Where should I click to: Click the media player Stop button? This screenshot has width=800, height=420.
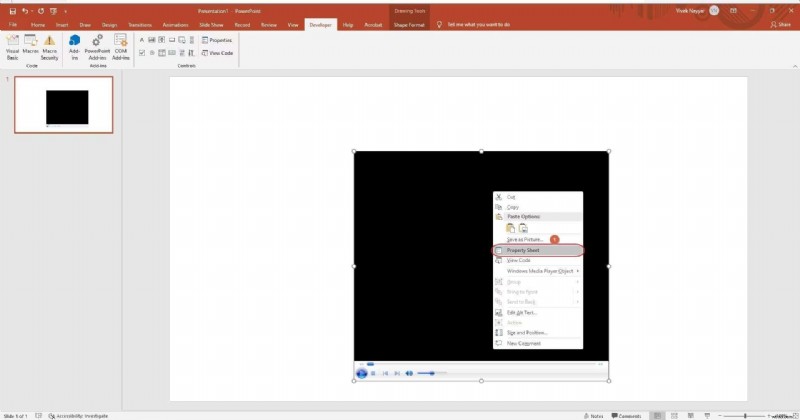coord(373,374)
